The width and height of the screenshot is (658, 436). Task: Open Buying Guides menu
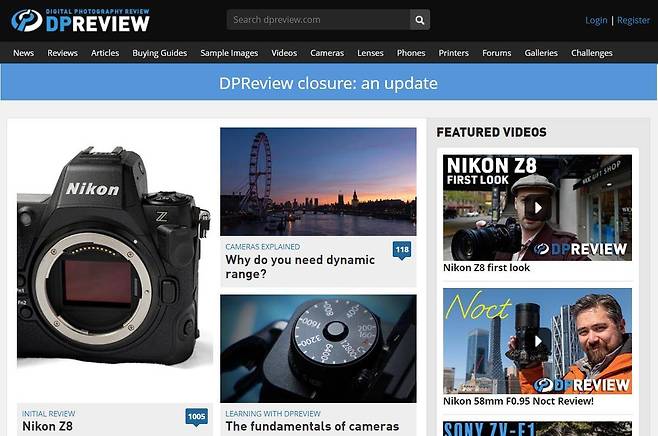(x=159, y=53)
